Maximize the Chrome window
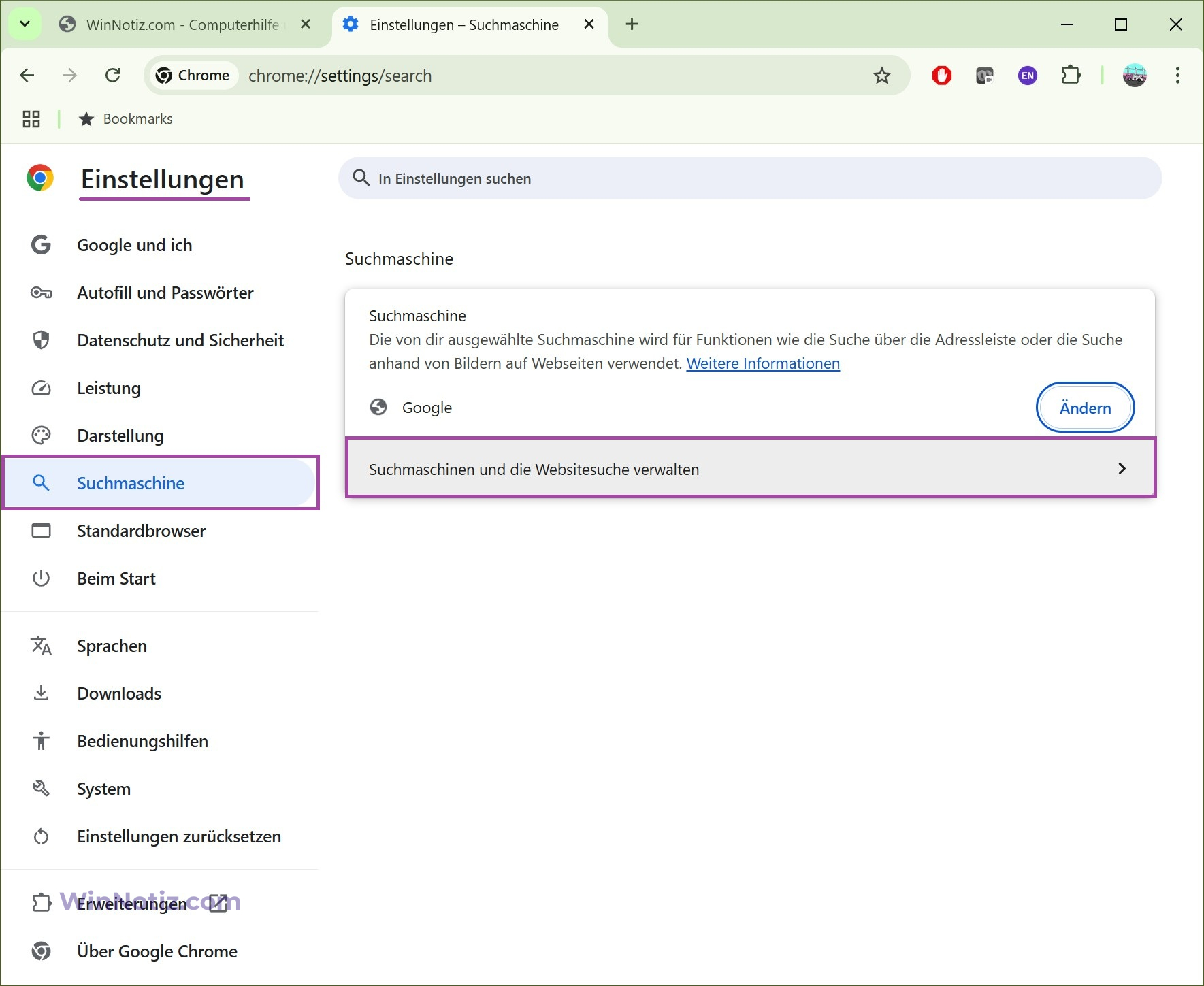1204x986 pixels. click(1121, 24)
